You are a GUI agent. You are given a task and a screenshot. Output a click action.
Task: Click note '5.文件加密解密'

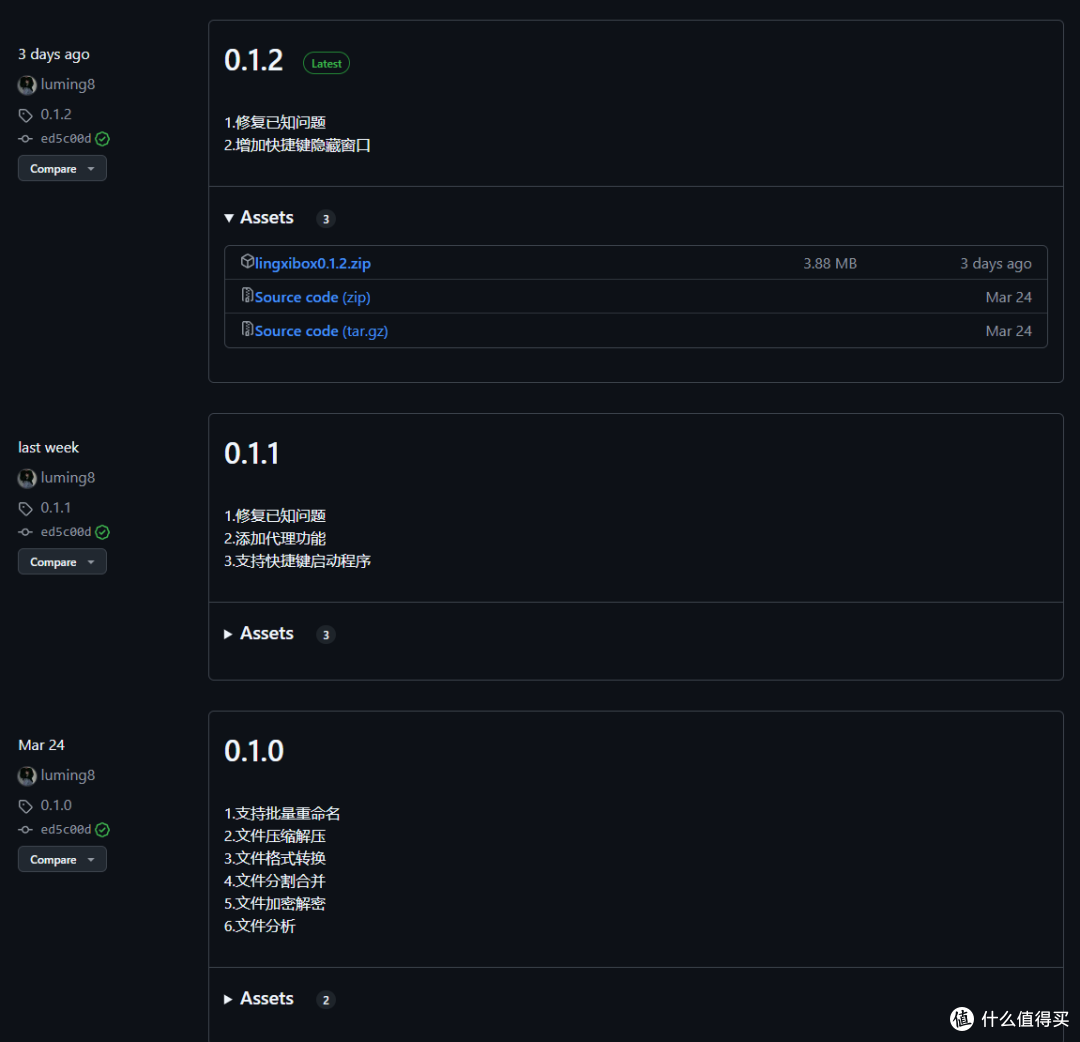[x=275, y=903]
